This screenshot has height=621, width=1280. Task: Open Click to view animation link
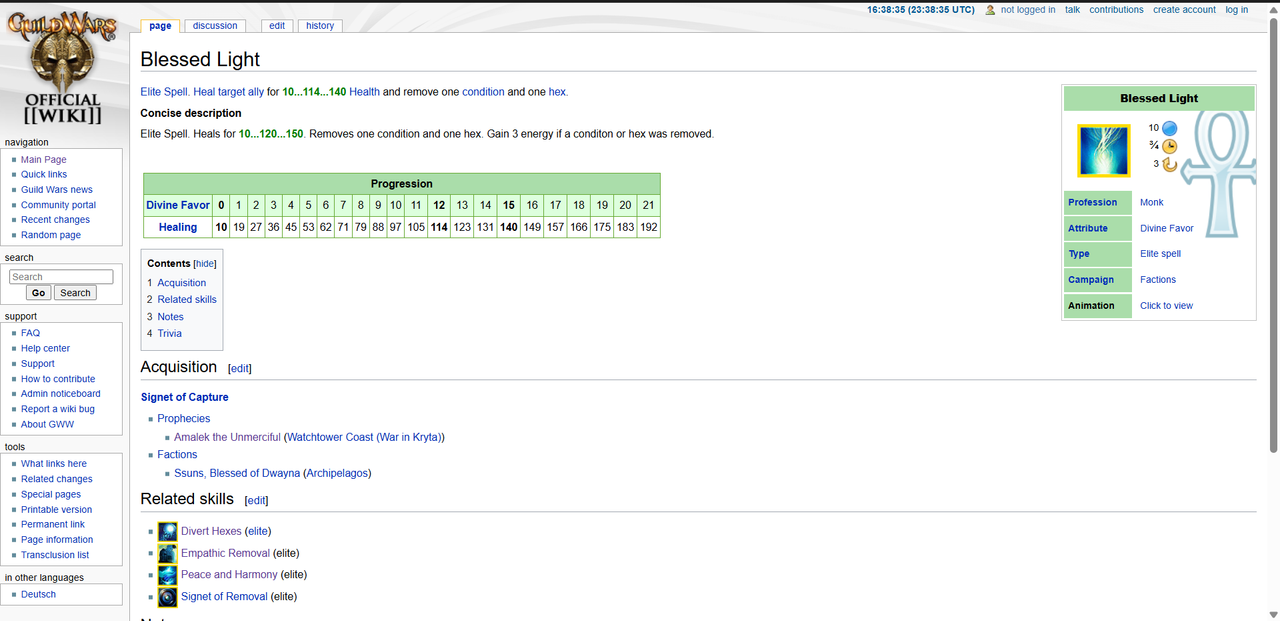1166,306
